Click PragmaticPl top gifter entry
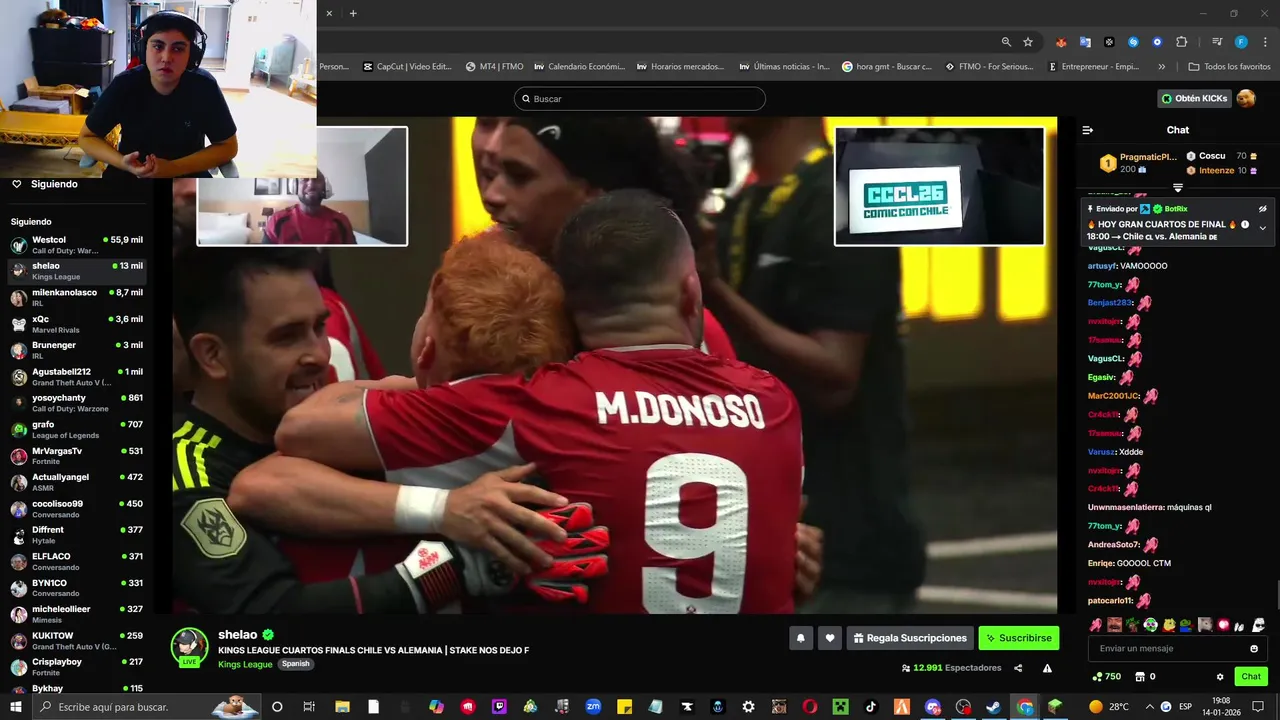 [1138, 163]
